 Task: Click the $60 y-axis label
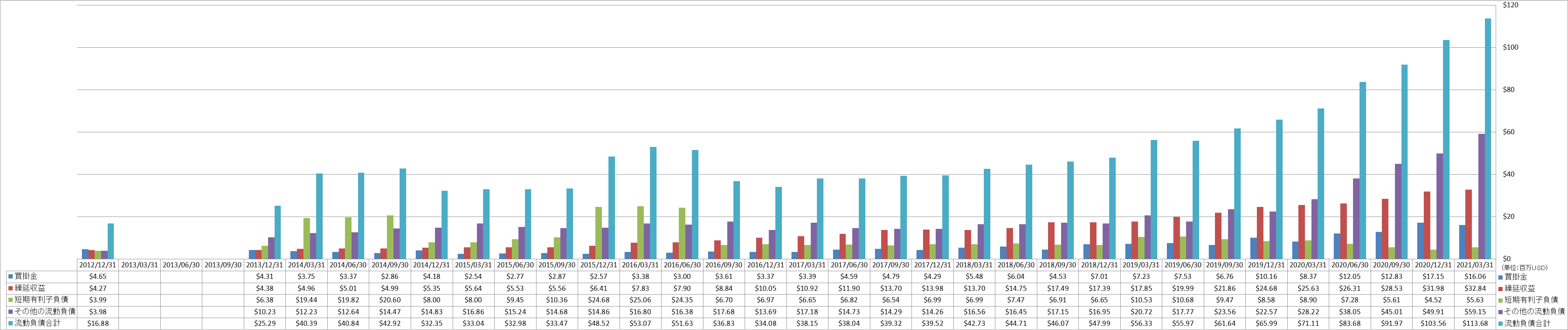tap(1509, 132)
